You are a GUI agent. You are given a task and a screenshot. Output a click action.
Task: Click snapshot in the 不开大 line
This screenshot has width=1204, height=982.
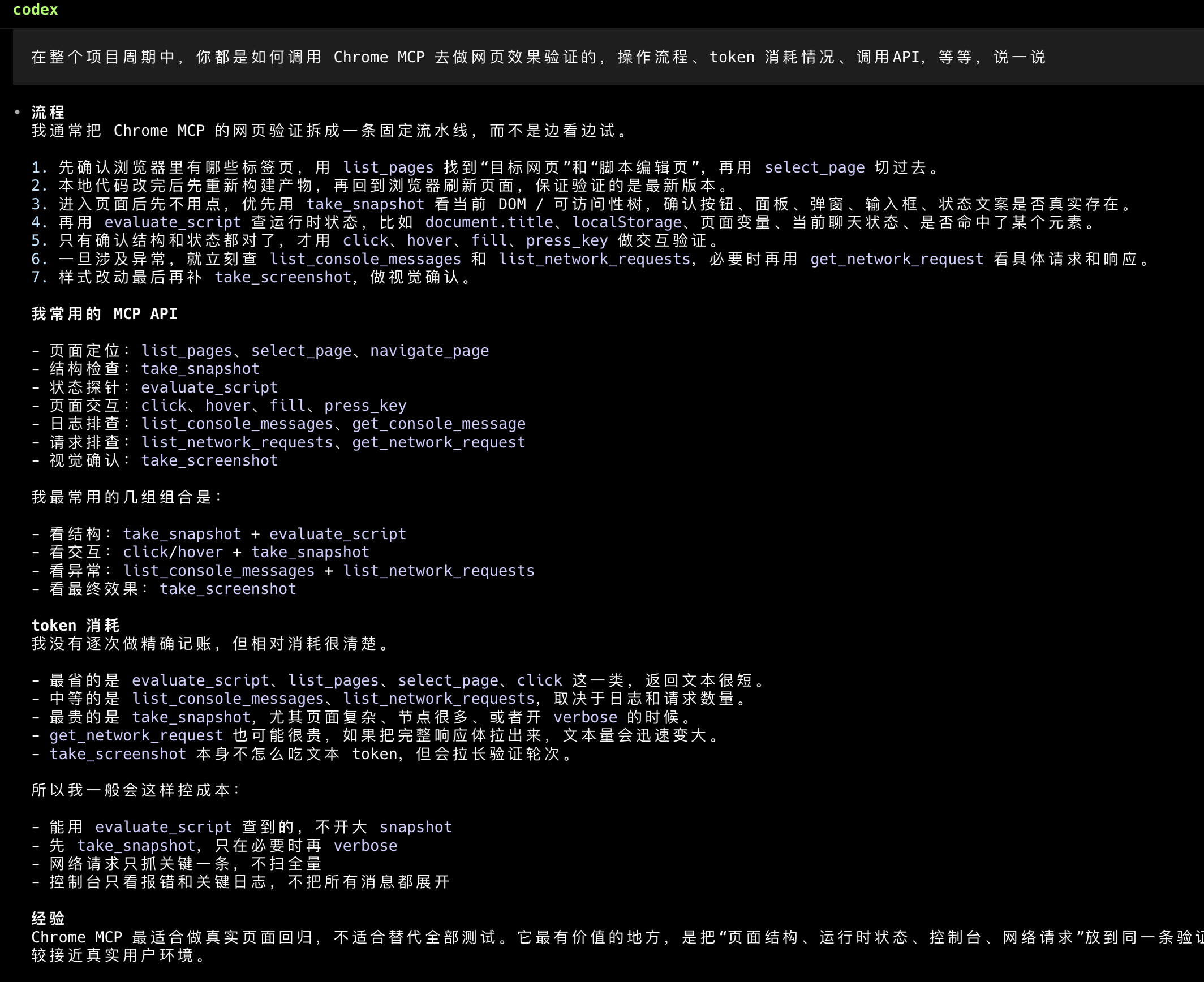[416, 827]
